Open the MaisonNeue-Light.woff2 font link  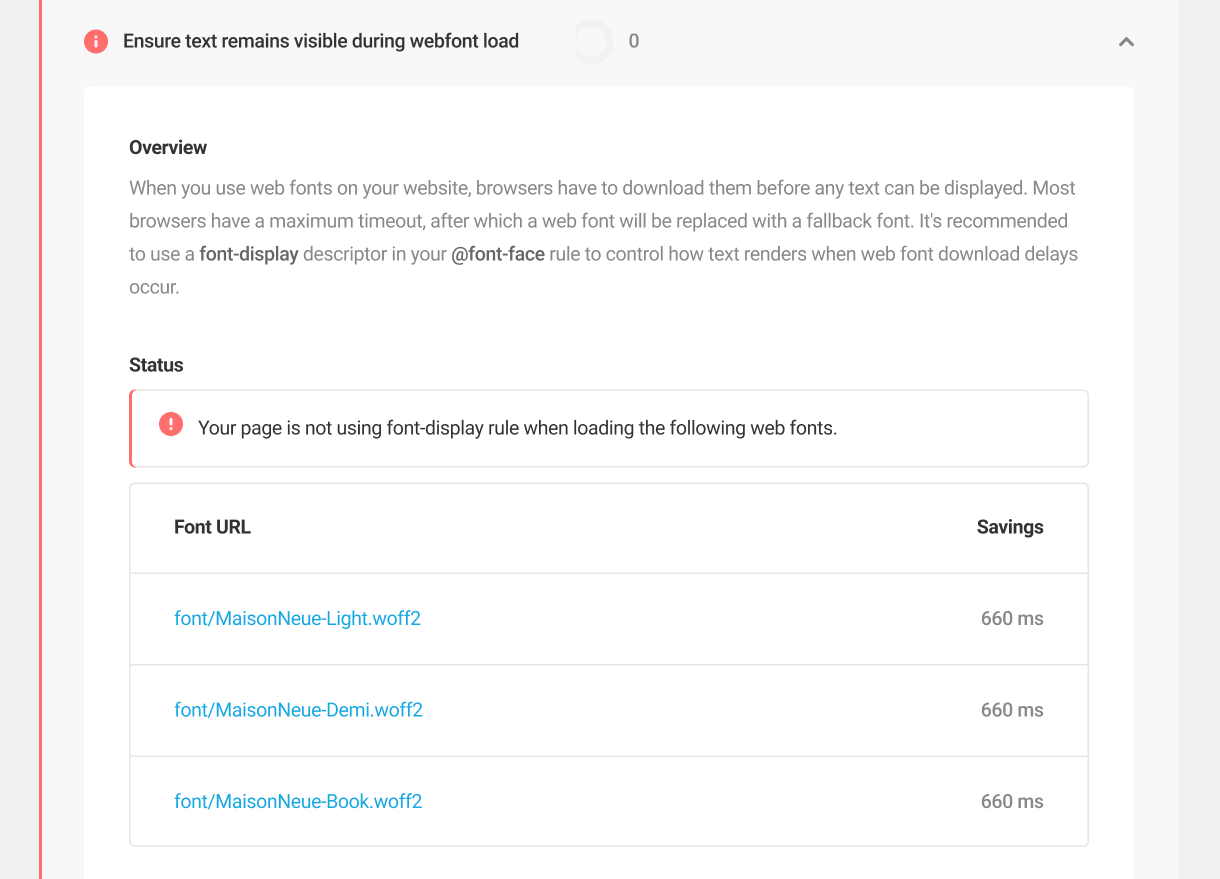297,618
